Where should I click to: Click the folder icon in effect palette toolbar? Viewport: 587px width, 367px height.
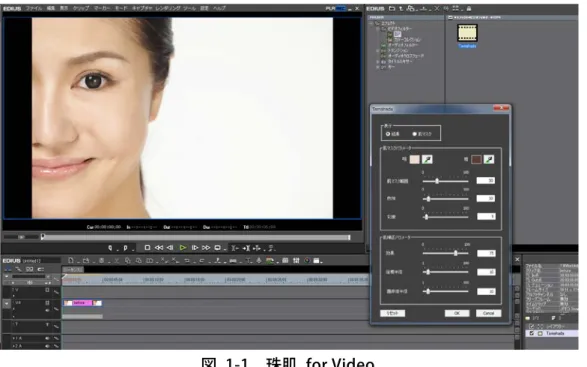point(392,8)
